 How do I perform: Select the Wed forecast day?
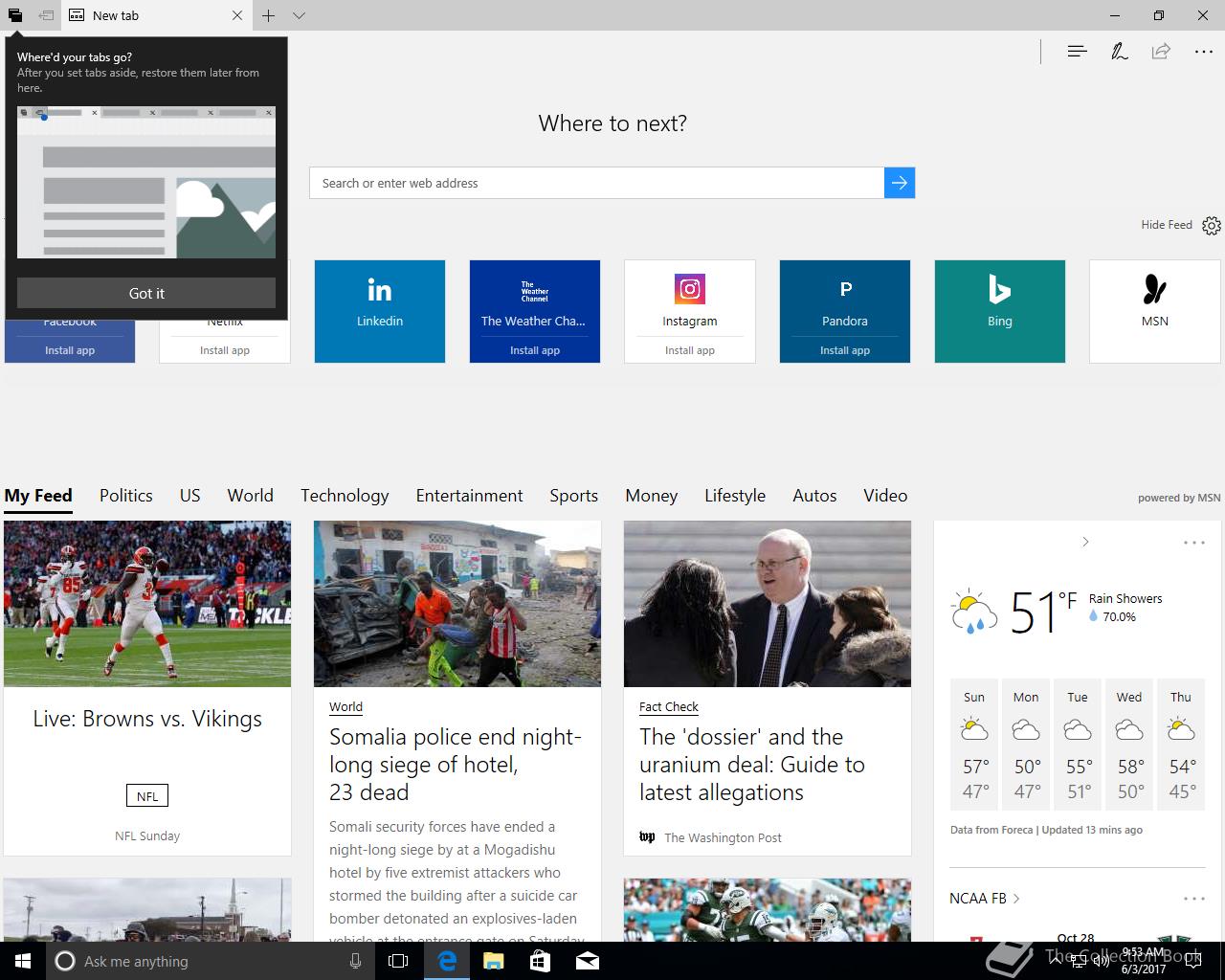point(1129,744)
